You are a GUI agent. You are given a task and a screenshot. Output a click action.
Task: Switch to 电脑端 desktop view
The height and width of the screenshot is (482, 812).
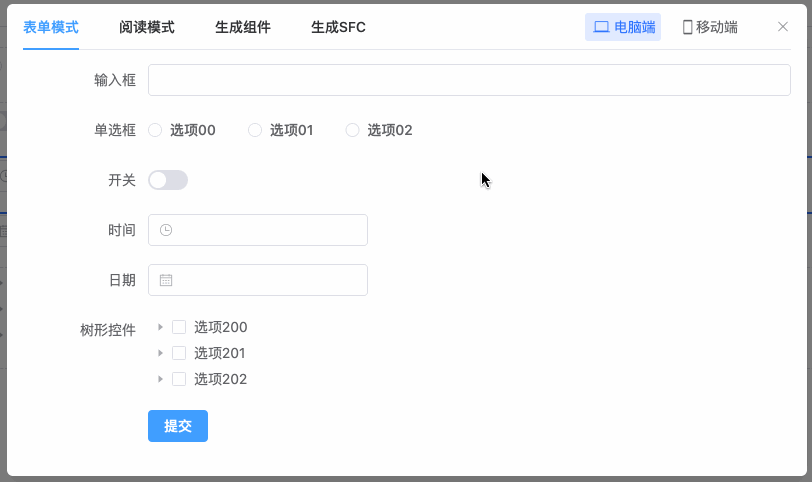623,27
